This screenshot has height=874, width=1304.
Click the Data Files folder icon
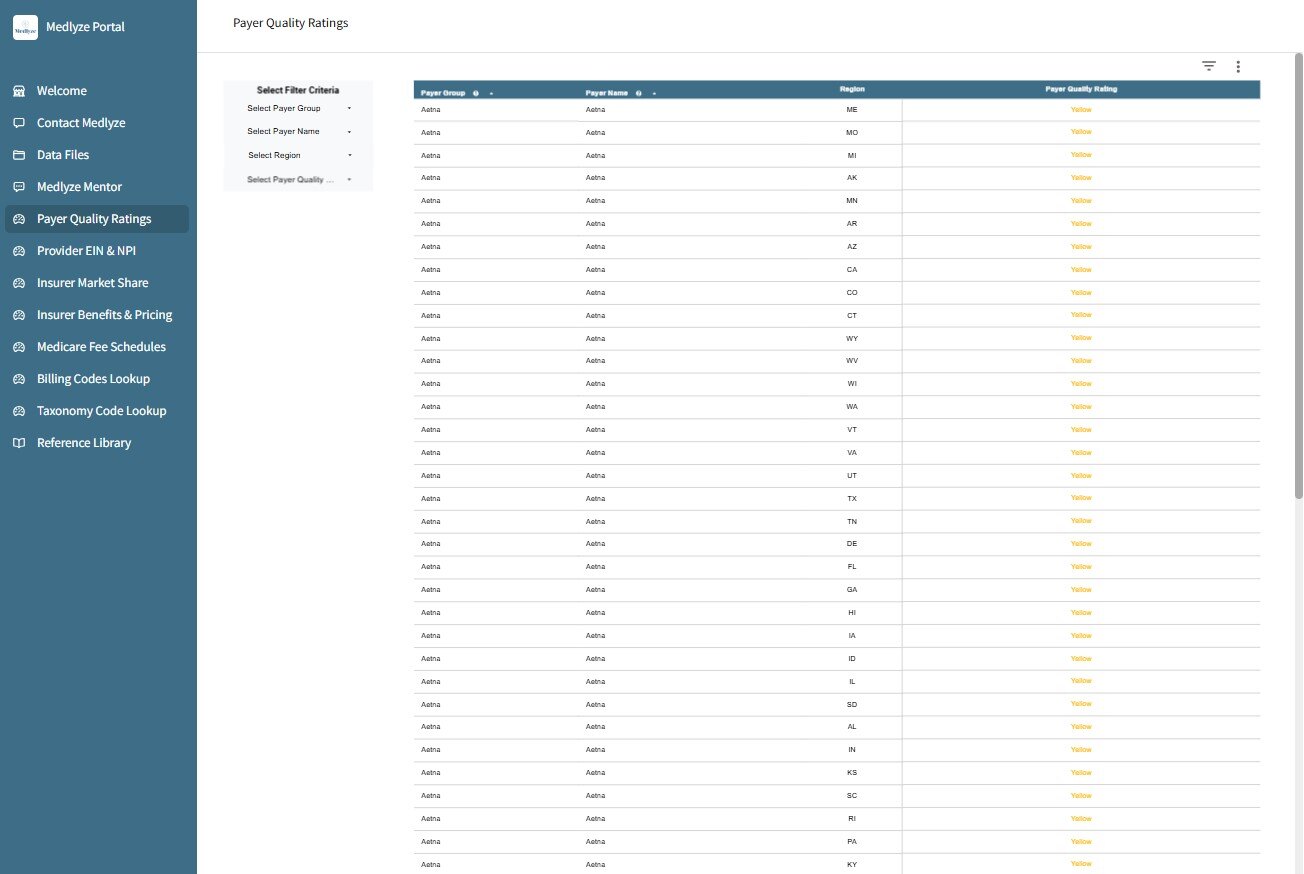pyautogui.click(x=19, y=155)
